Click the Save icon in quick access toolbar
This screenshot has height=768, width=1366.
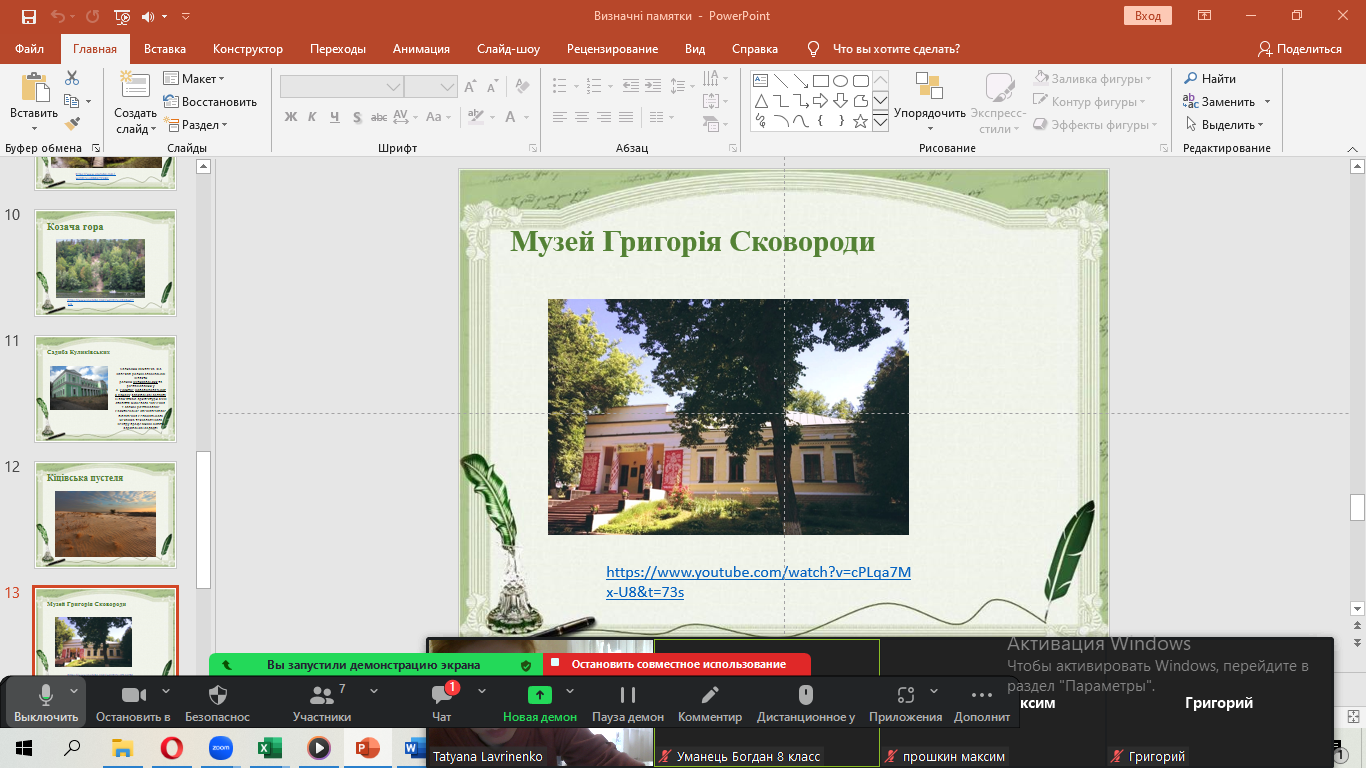28,16
